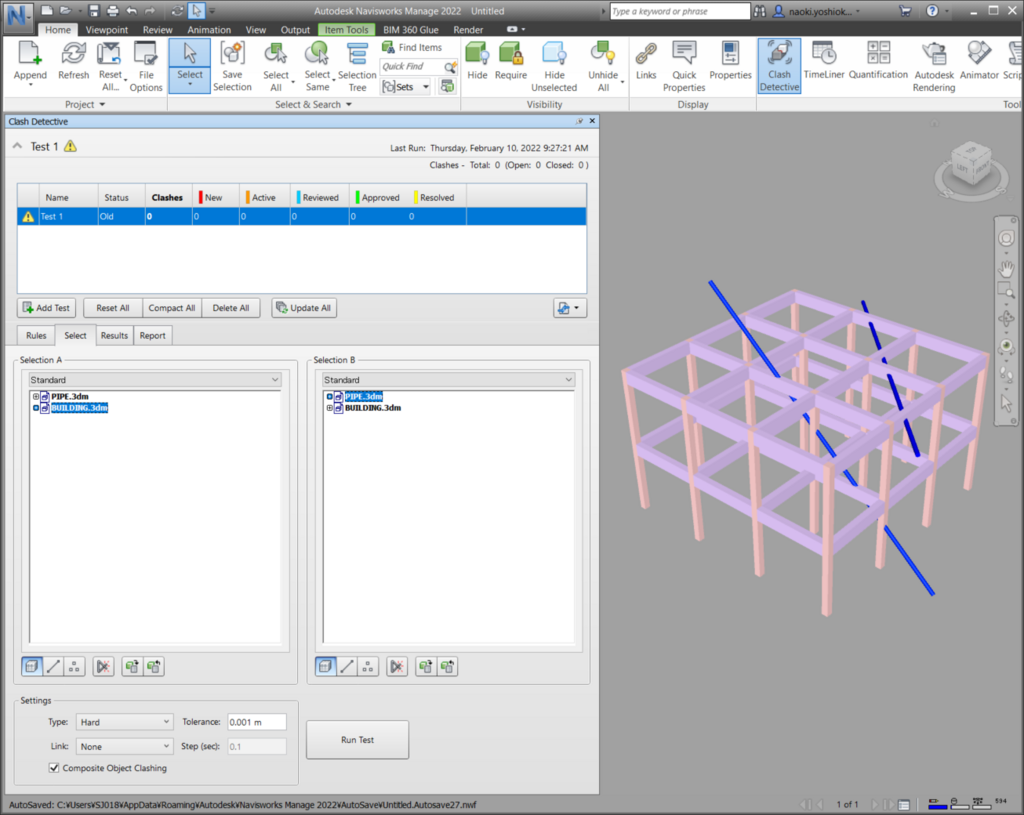Viewport: 1024px width, 815px height.
Task: Collapse the Test 1 header section
Action: 18,146
